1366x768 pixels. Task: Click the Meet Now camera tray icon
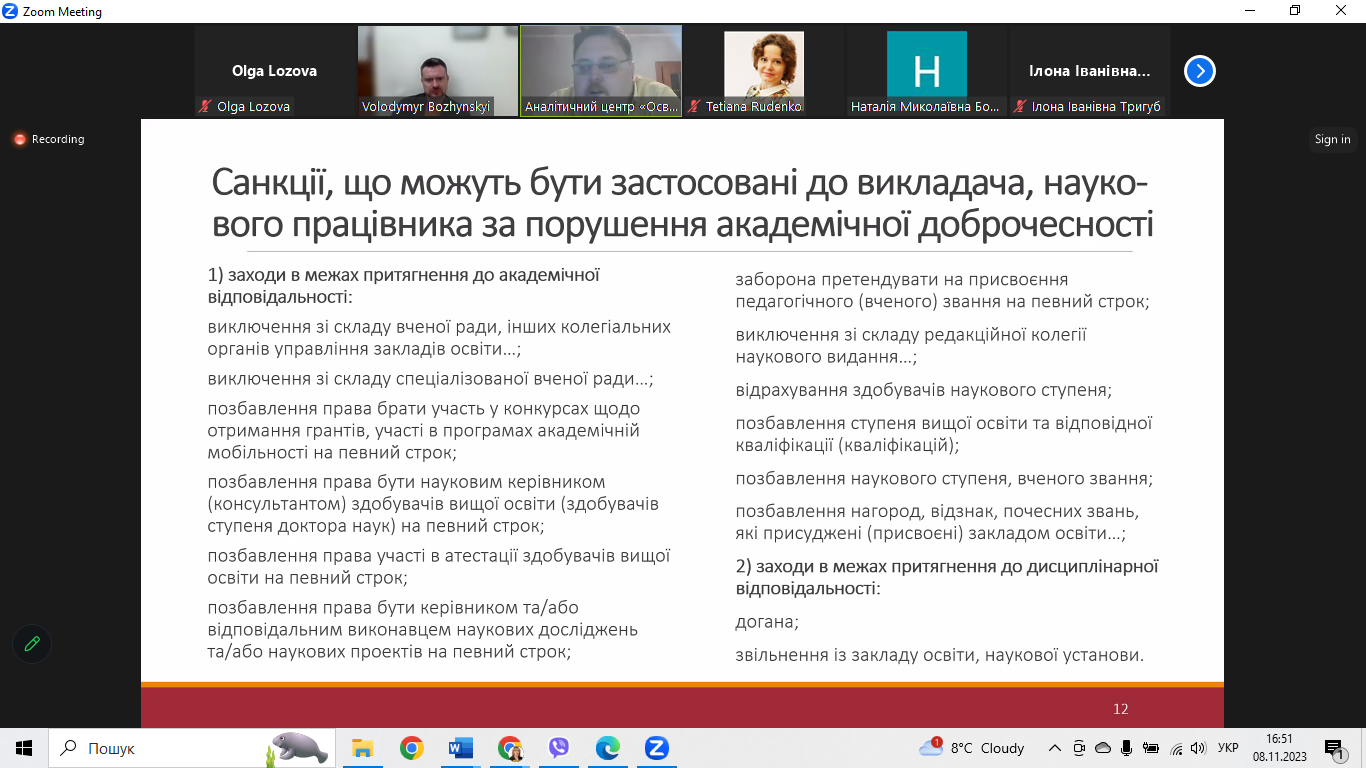pos(1079,748)
